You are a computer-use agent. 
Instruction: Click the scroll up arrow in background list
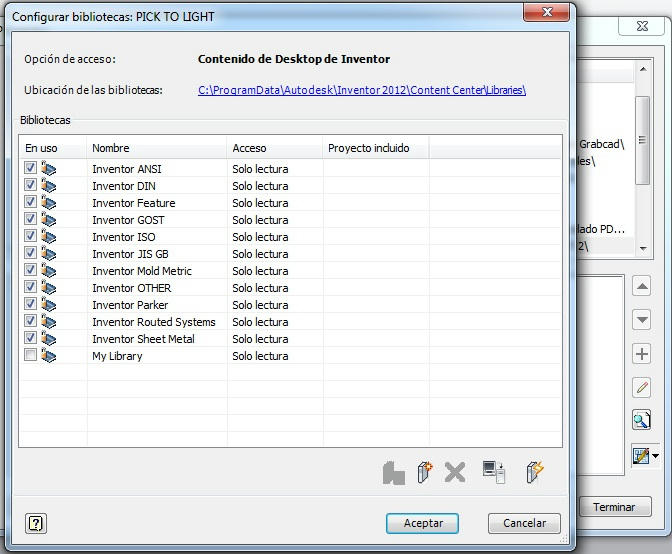(643, 69)
